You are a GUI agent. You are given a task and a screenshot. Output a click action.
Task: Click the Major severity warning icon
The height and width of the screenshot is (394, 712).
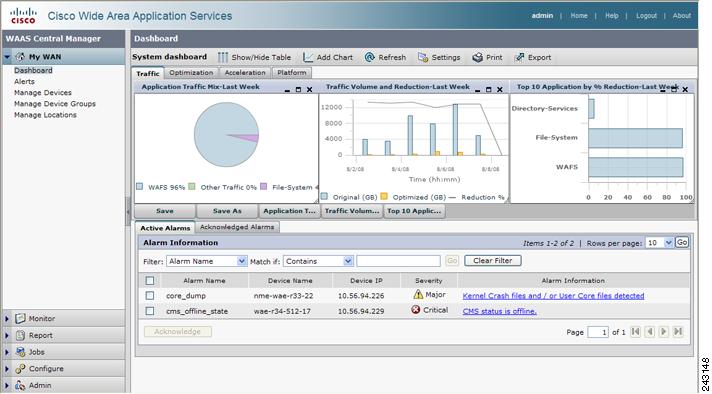(418, 295)
